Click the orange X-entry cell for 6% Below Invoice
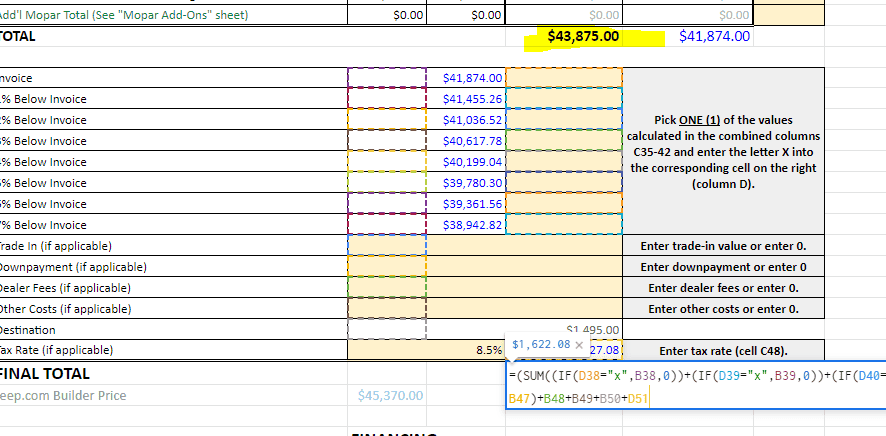Viewport: 886px width, 436px height. coord(564,204)
